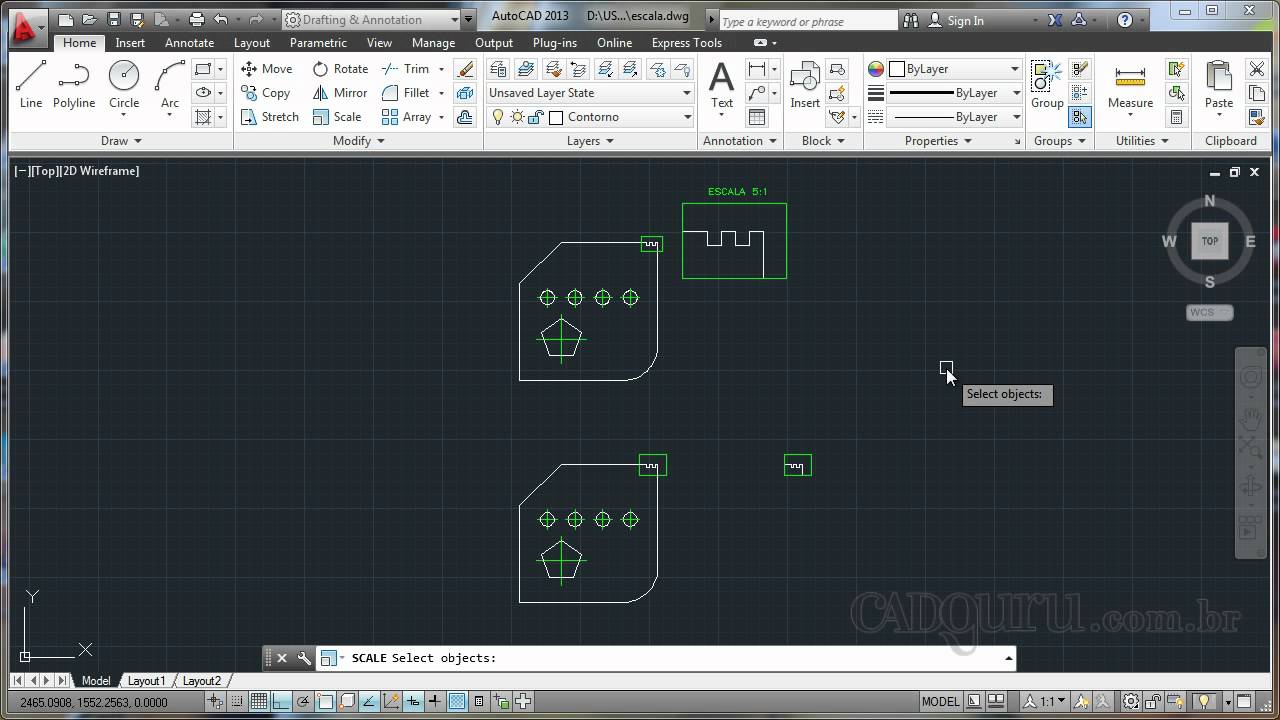Viewport: 1280px width, 720px height.
Task: Switch to the Annotate tab
Action: pos(189,43)
